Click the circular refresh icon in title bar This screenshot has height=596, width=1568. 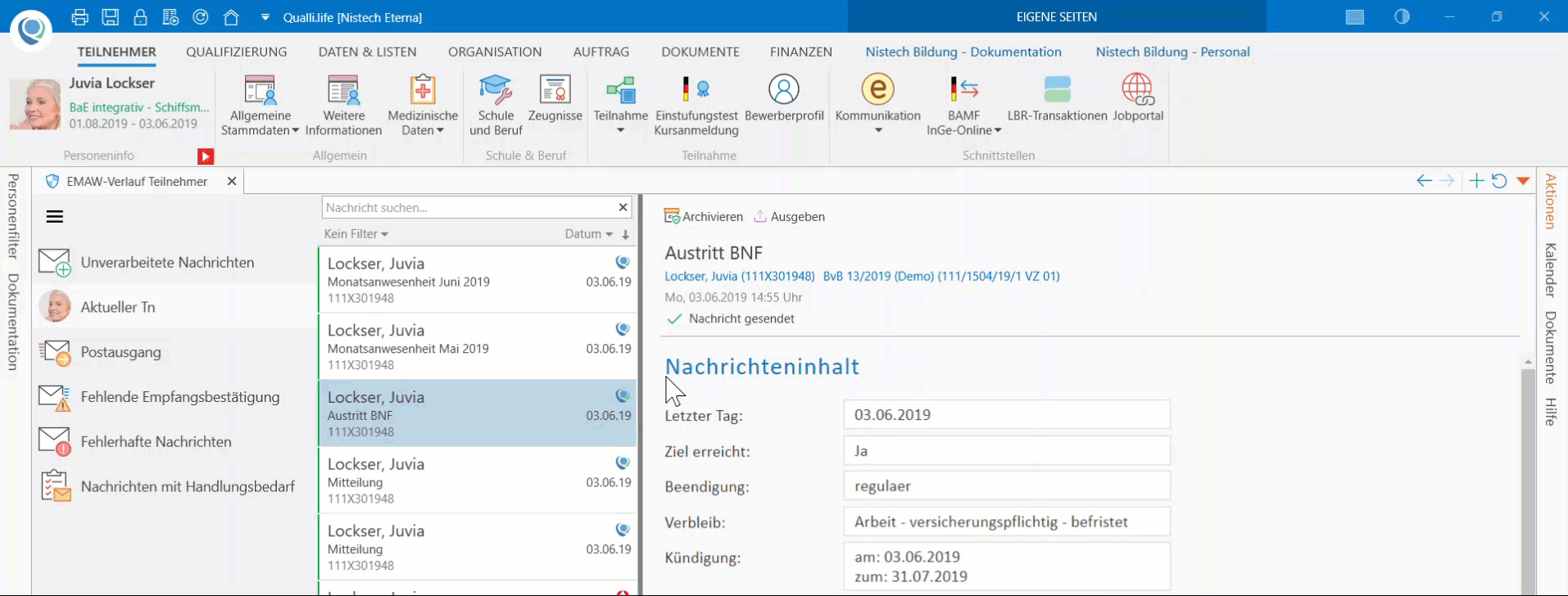pos(201,16)
